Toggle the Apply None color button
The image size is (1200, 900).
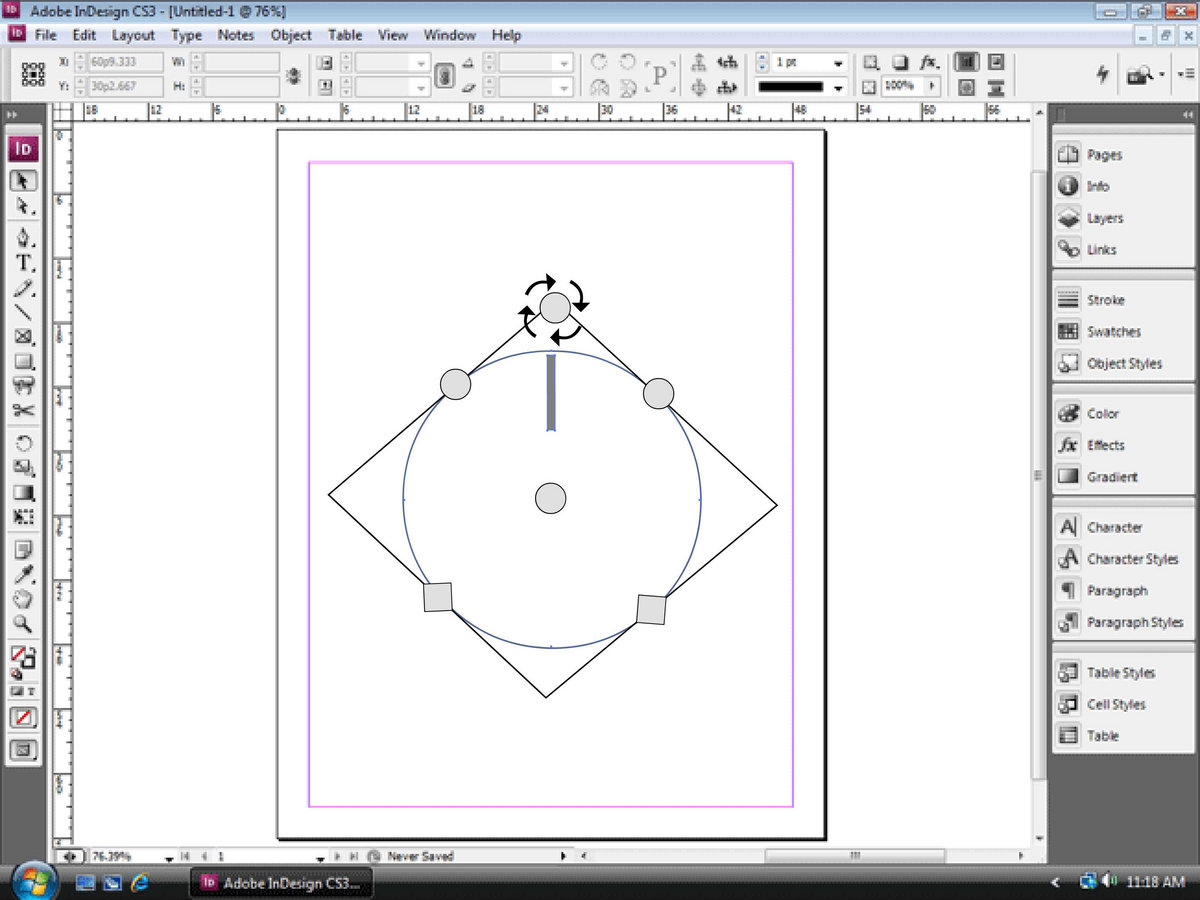click(x=24, y=717)
